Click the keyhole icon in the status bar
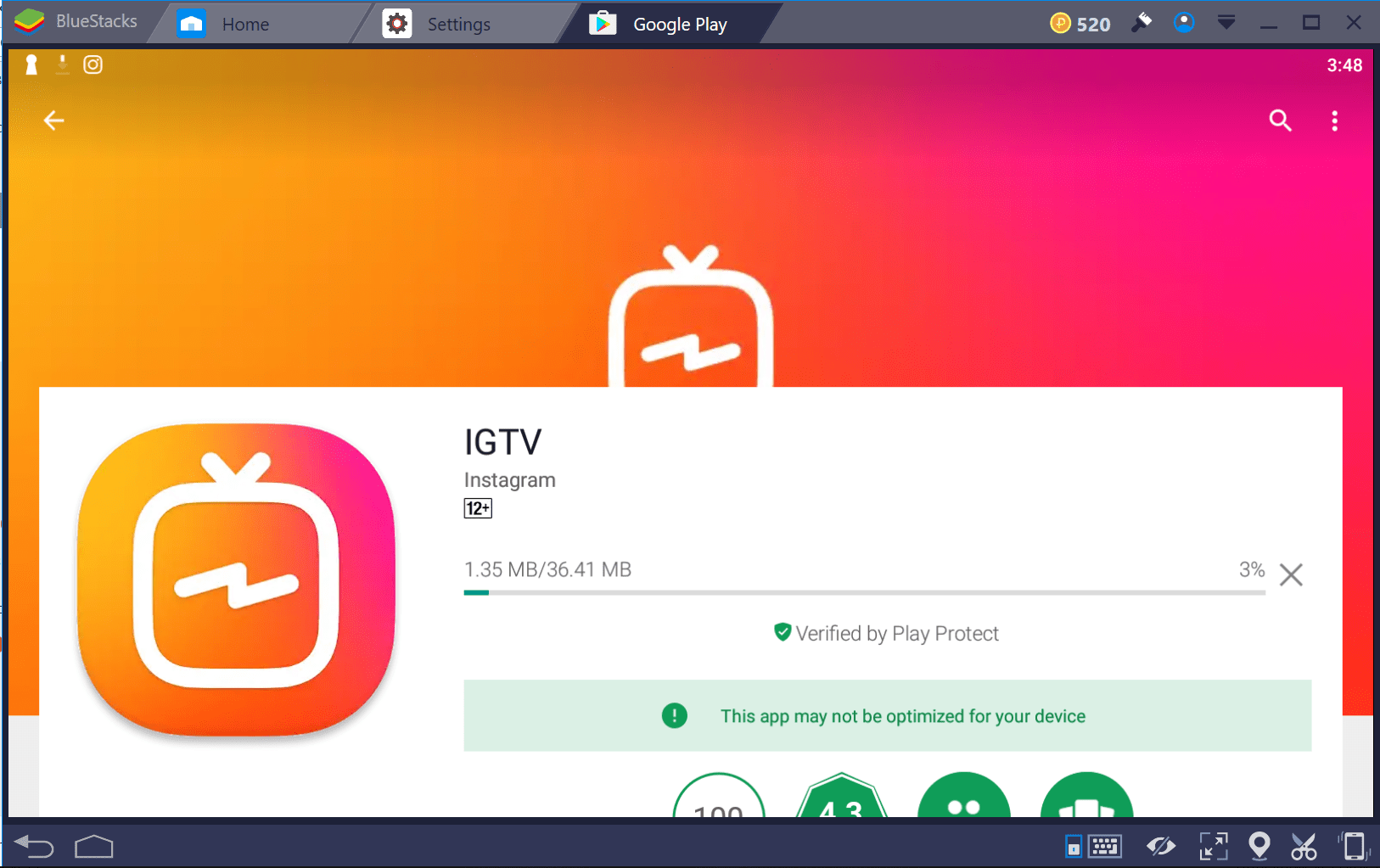This screenshot has width=1380, height=868. [31, 64]
